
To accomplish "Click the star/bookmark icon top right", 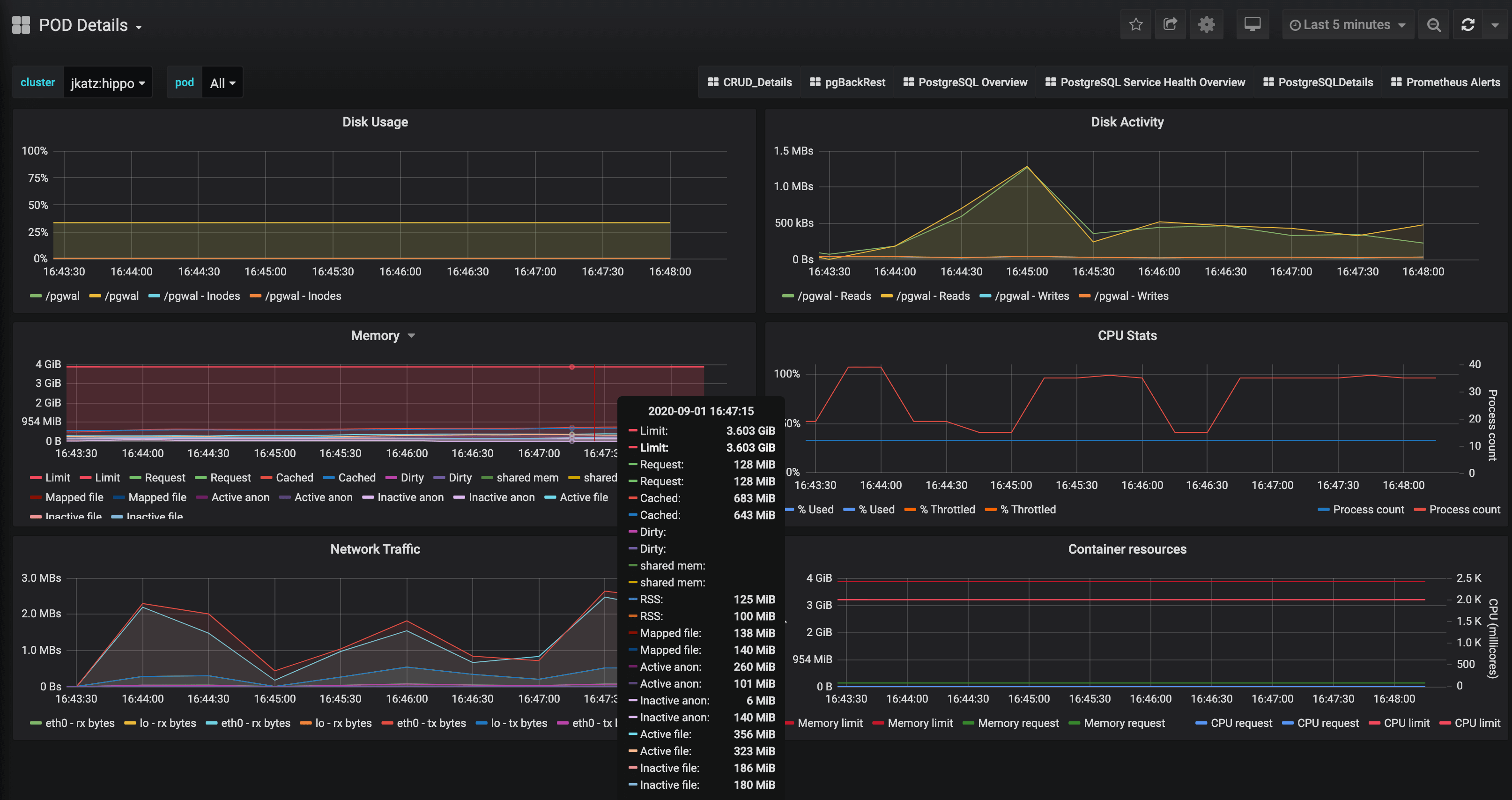I will click(1137, 25).
